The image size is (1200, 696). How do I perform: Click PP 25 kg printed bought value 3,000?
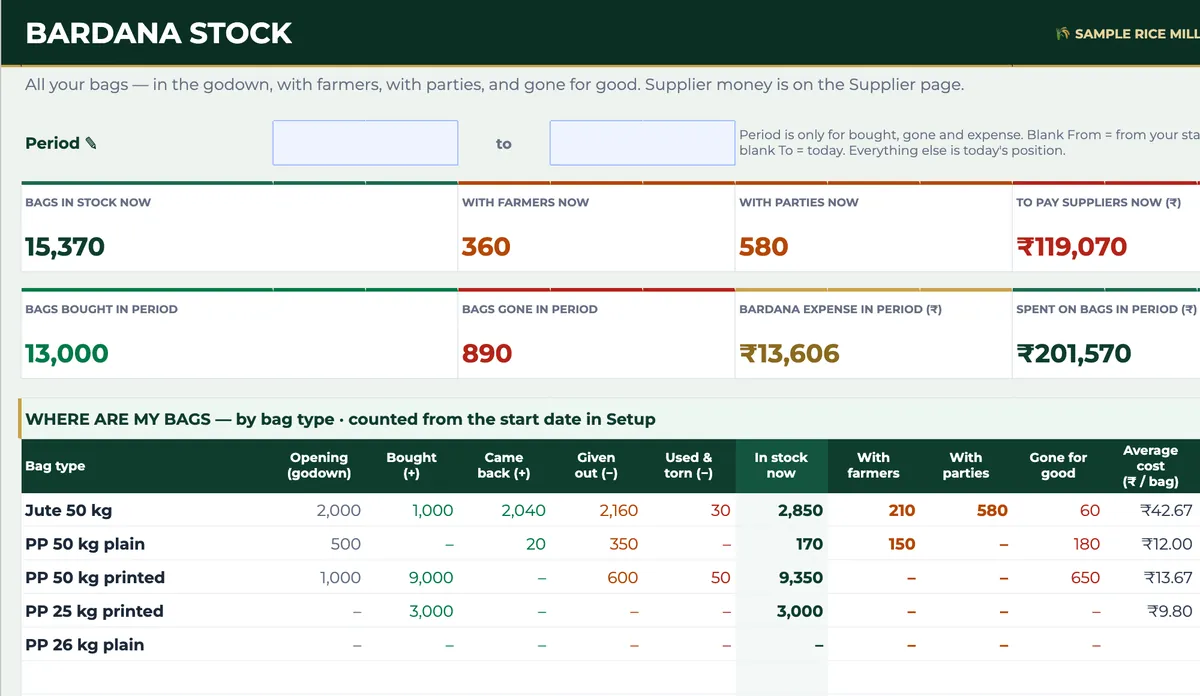(431, 611)
